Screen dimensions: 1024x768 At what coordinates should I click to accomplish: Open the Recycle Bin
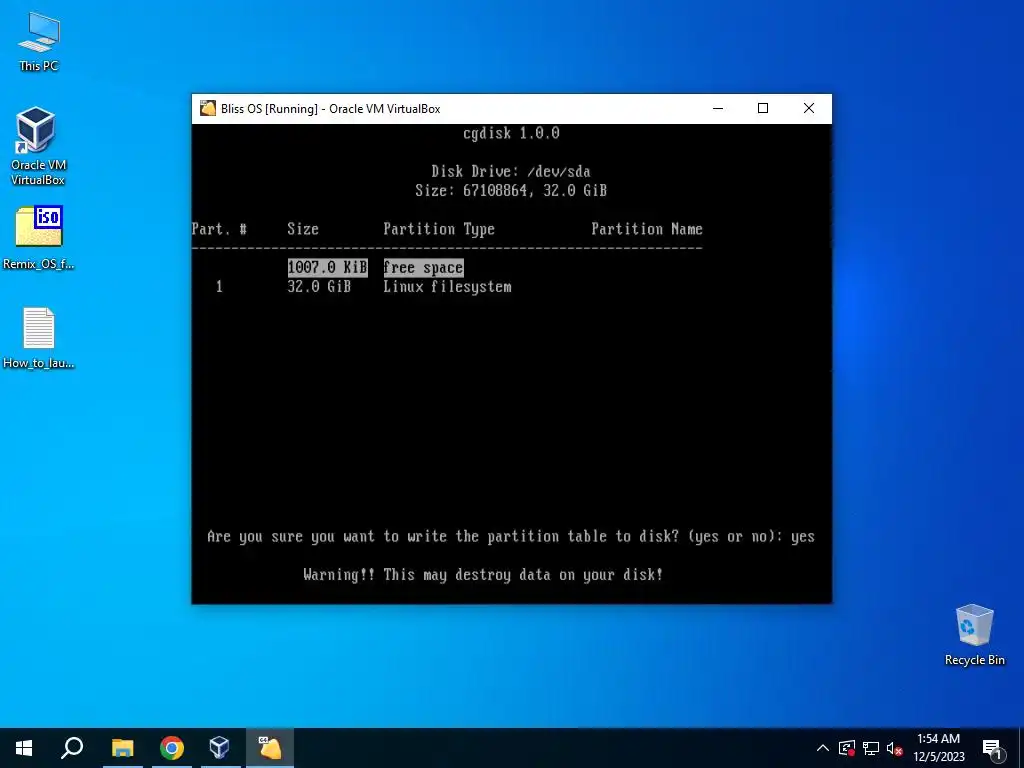[x=974, y=635]
